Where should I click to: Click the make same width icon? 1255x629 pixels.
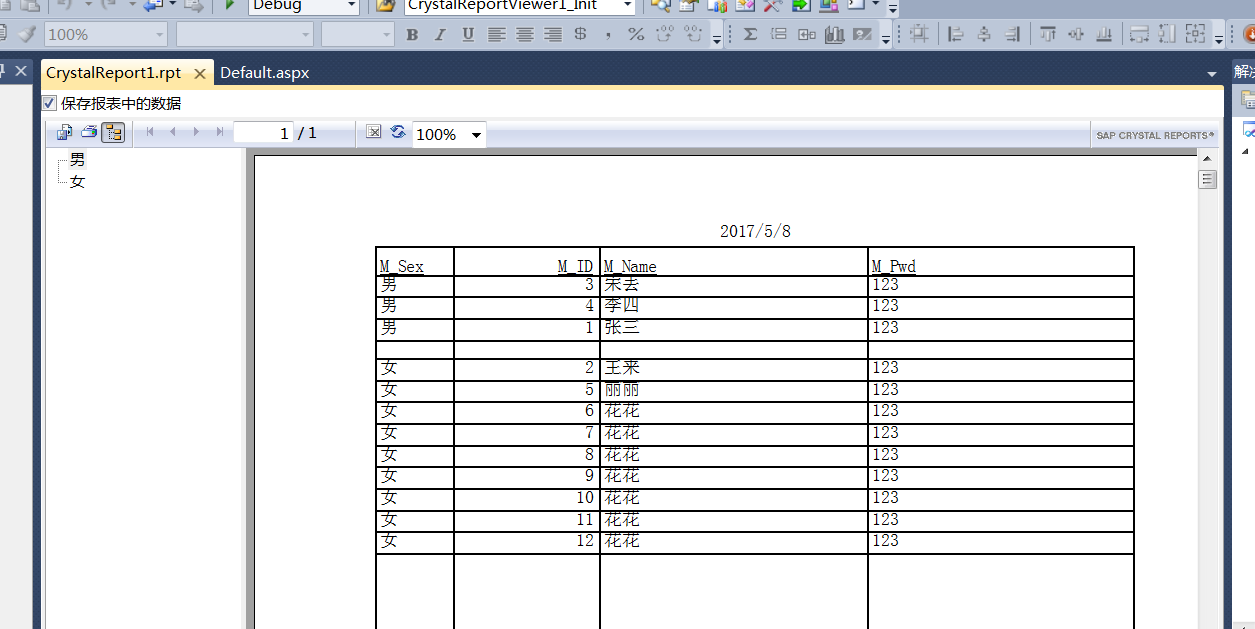pos(1139,35)
